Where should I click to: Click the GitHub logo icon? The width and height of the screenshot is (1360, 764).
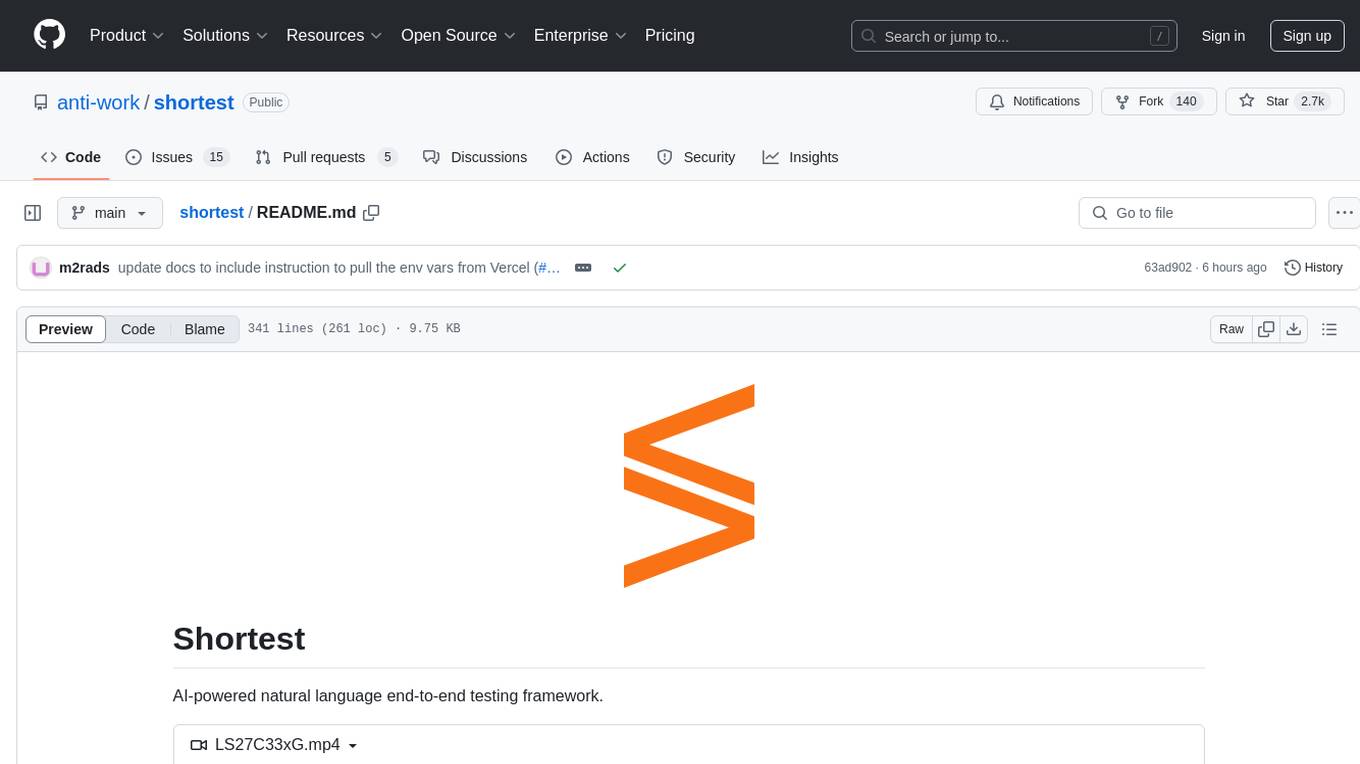click(50, 35)
